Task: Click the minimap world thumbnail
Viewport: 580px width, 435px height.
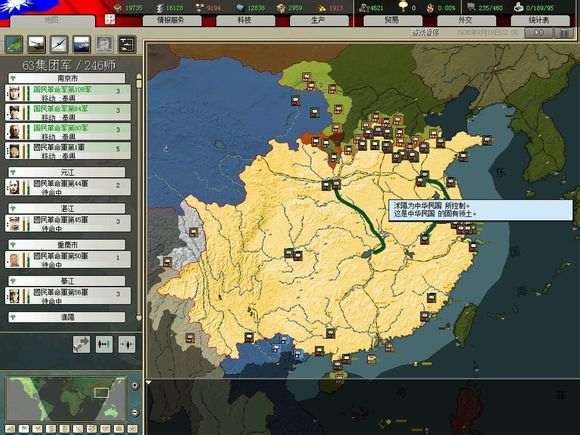Action: (x=67, y=399)
